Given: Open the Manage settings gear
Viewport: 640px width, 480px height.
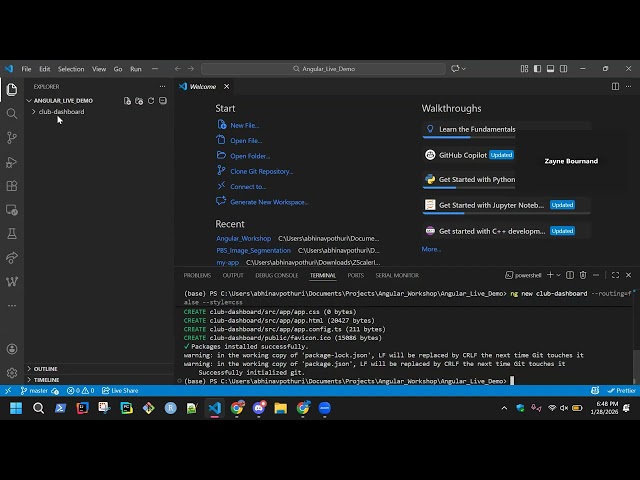Looking at the screenshot, I should (12, 373).
